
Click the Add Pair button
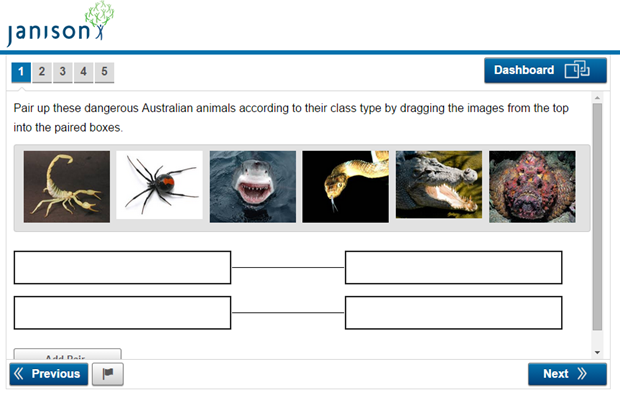coord(67,354)
